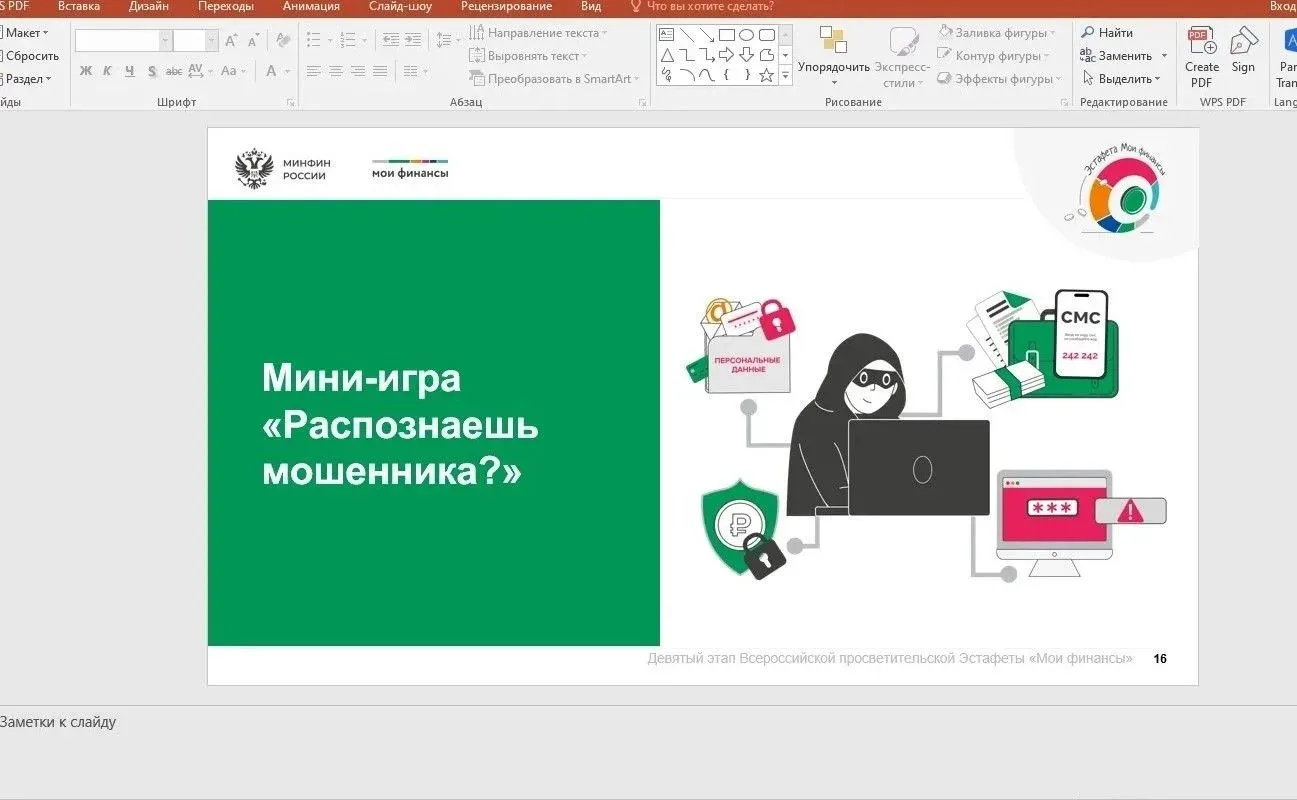Open the Вставка tab
Screen dimensions: 1297x800
coord(79,6)
